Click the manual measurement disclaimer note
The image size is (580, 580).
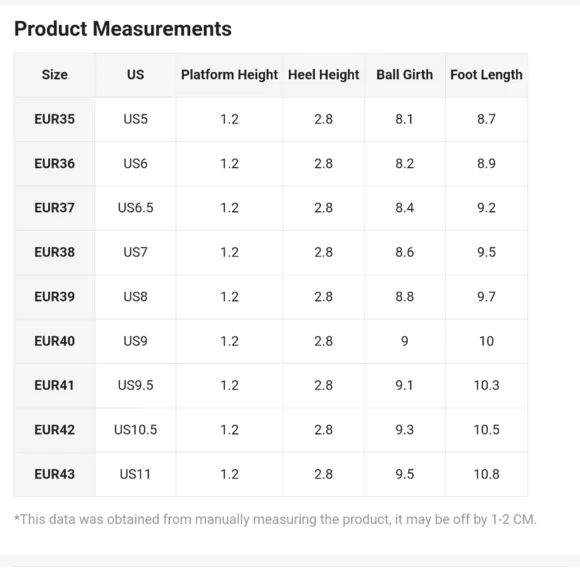275,519
